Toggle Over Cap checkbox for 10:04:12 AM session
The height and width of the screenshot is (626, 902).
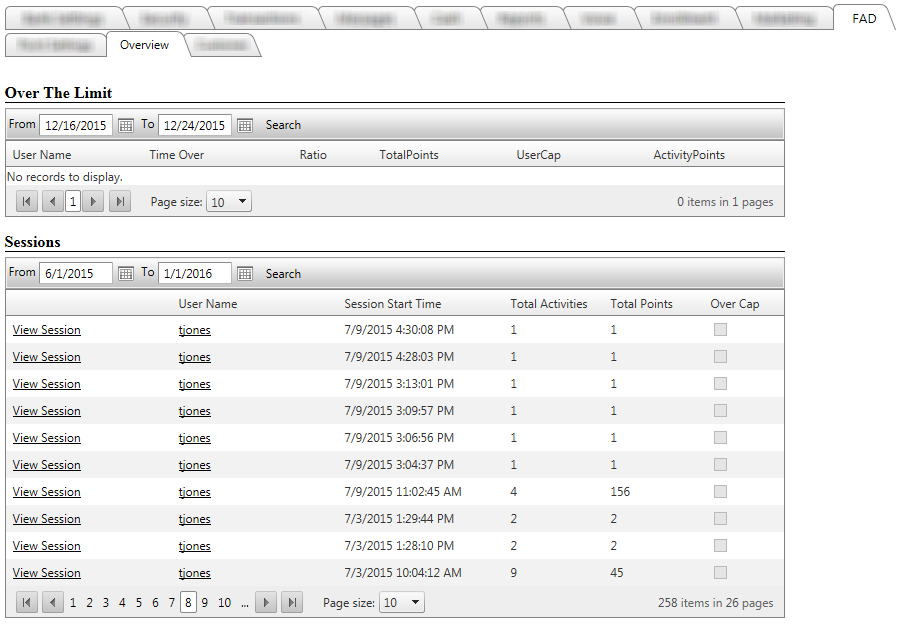[720, 573]
